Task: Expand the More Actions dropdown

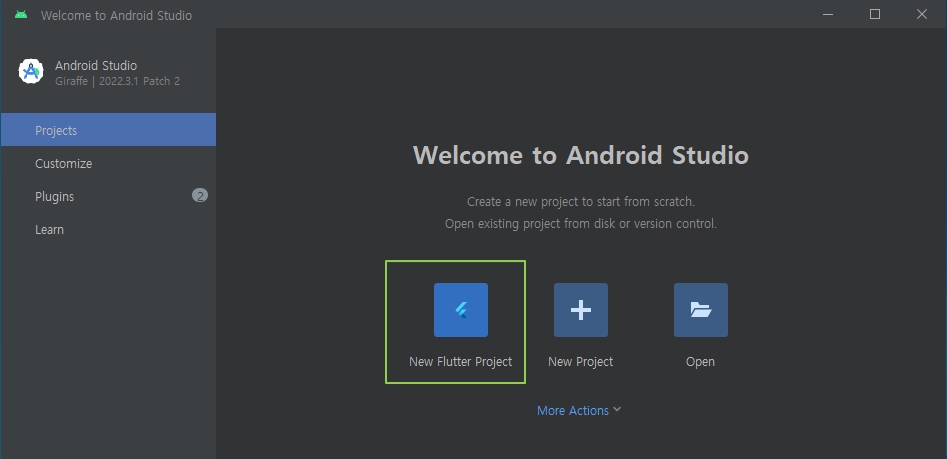Action: click(x=579, y=410)
